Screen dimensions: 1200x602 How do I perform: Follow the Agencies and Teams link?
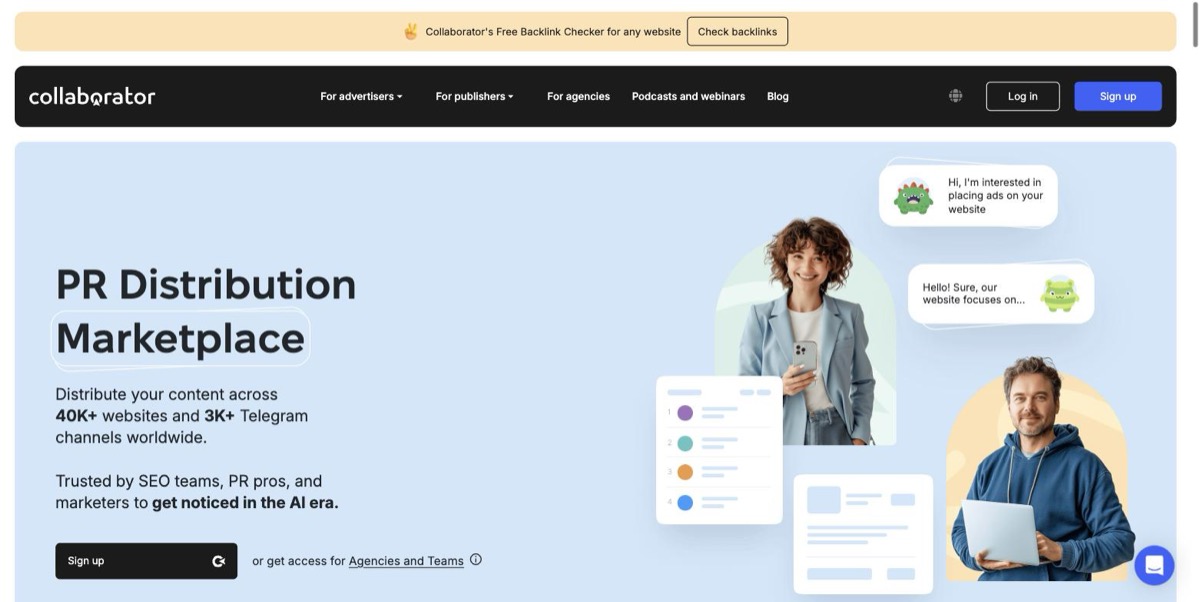pos(406,561)
